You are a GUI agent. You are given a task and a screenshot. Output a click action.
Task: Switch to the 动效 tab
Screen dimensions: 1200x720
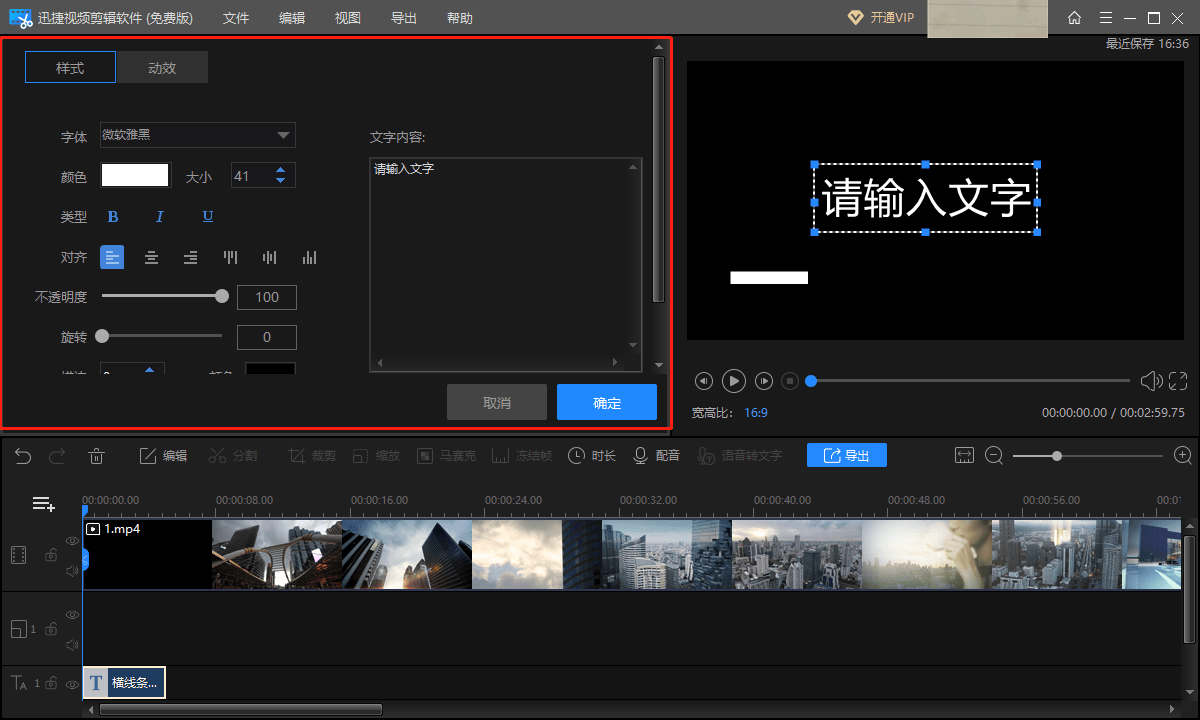tap(162, 67)
